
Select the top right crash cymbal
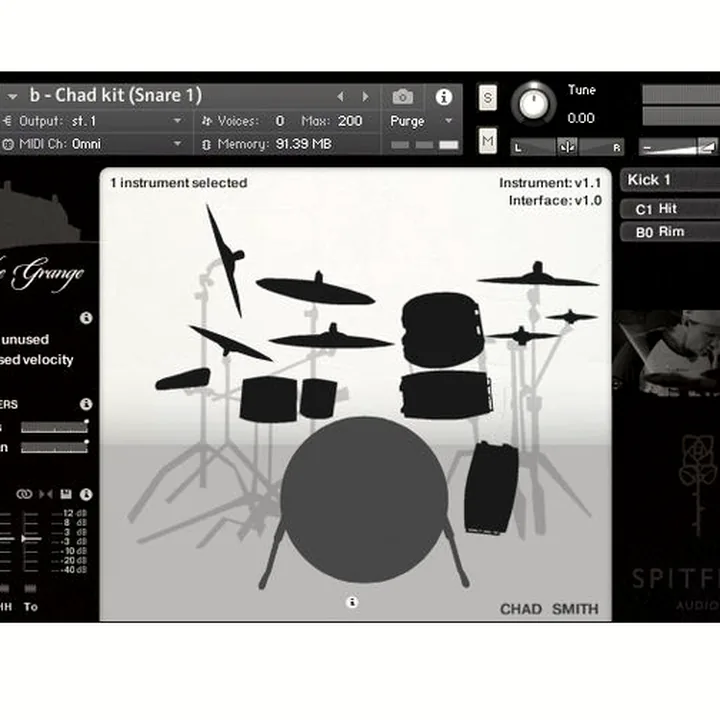[538, 276]
